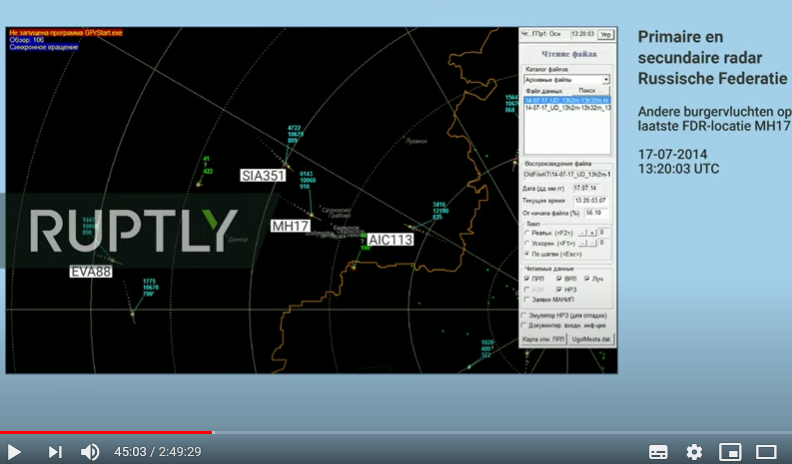This screenshot has width=792, height=464.
Task: Toggle subtitles with the captions icon
Action: 658,452
